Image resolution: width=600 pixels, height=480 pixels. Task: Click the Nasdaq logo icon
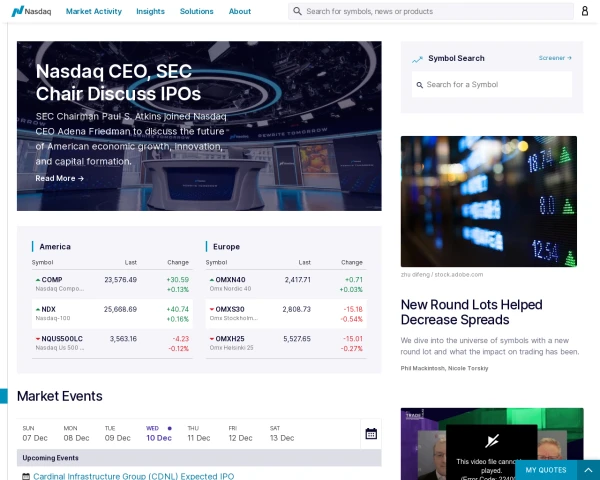[18, 11]
